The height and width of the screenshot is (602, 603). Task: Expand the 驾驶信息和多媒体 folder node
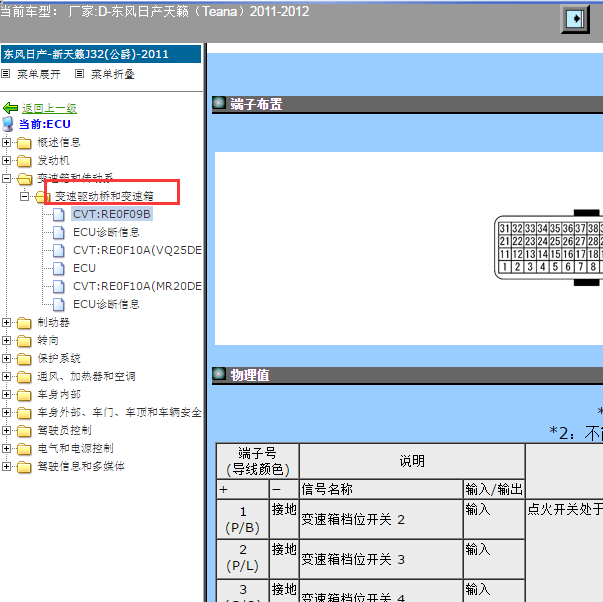tap(6, 466)
